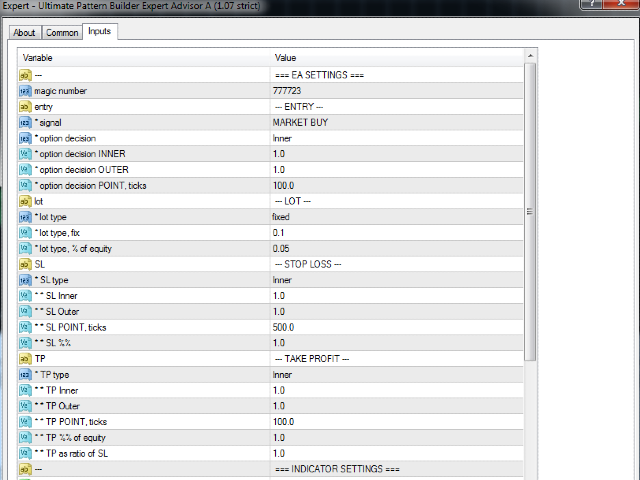
Task: Edit the SL POINT ticks value 500.0
Action: coord(396,327)
